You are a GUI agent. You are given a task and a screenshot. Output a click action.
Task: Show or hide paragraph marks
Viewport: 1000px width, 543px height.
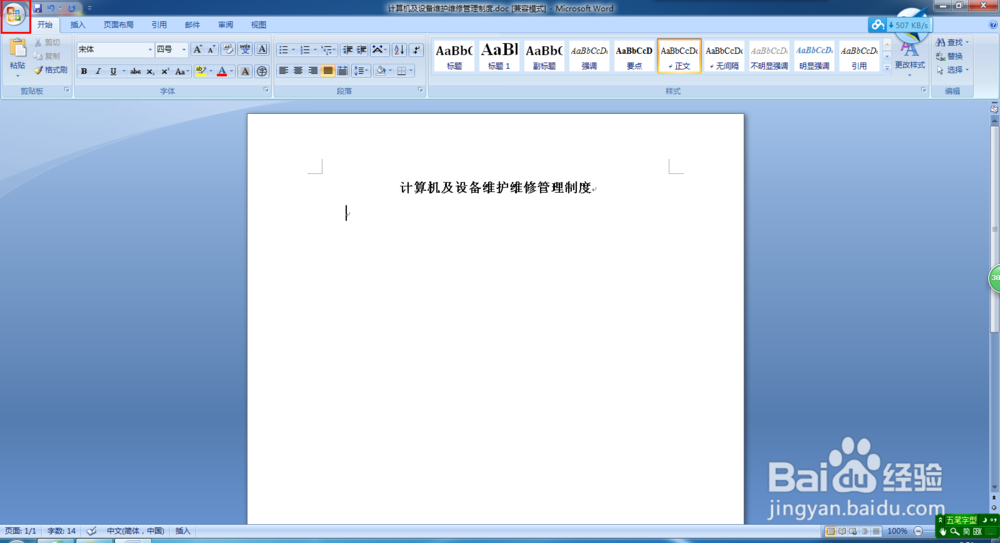coord(416,50)
